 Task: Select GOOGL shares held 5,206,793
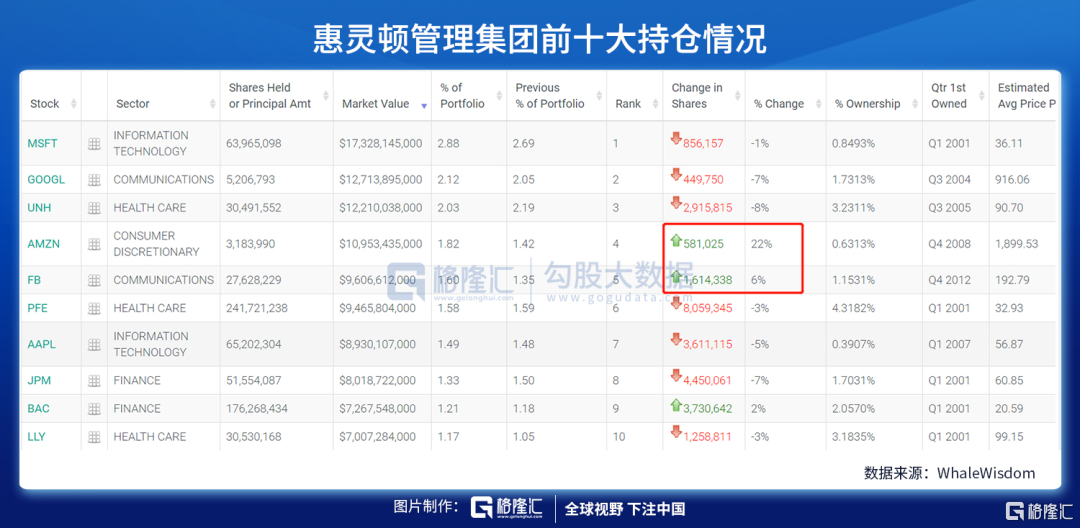[250, 180]
